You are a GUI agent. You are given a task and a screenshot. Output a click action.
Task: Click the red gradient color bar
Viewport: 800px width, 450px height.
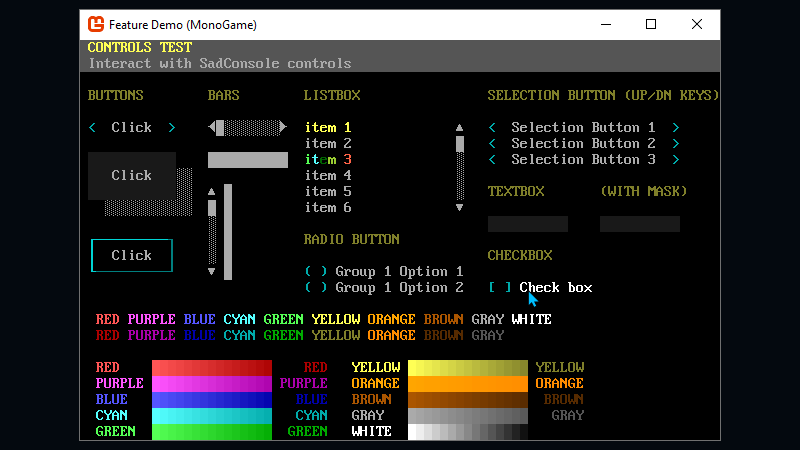coord(212,367)
